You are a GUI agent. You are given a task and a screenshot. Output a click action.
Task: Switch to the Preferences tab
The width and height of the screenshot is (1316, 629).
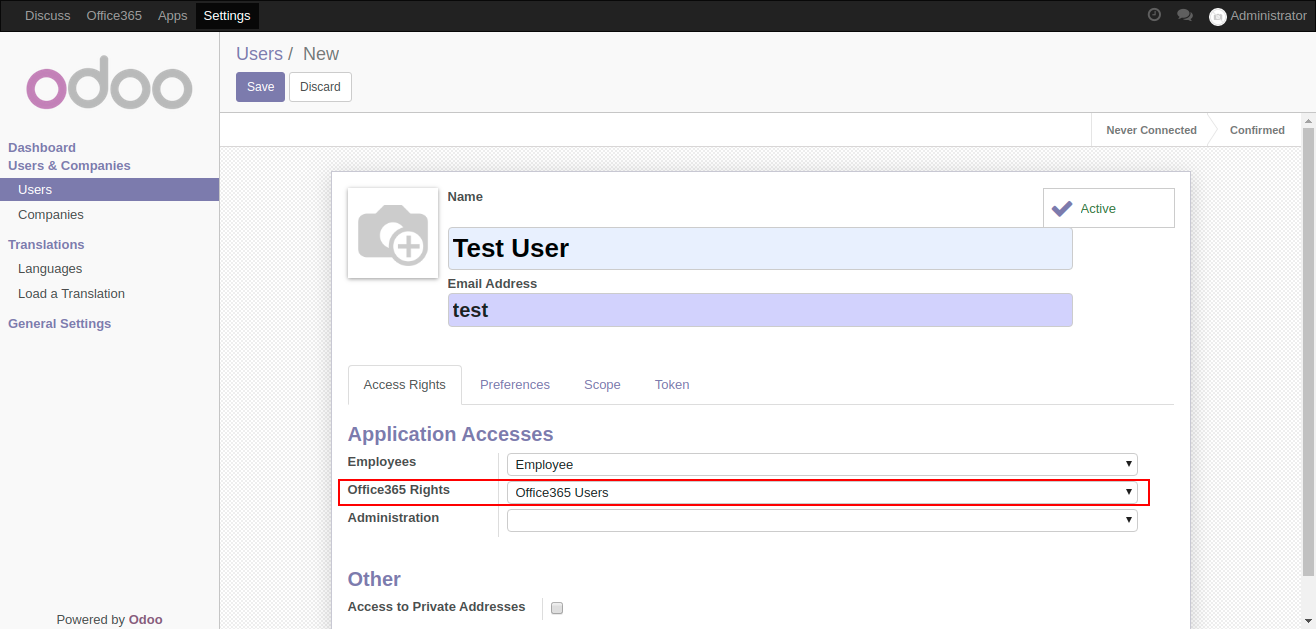point(515,385)
